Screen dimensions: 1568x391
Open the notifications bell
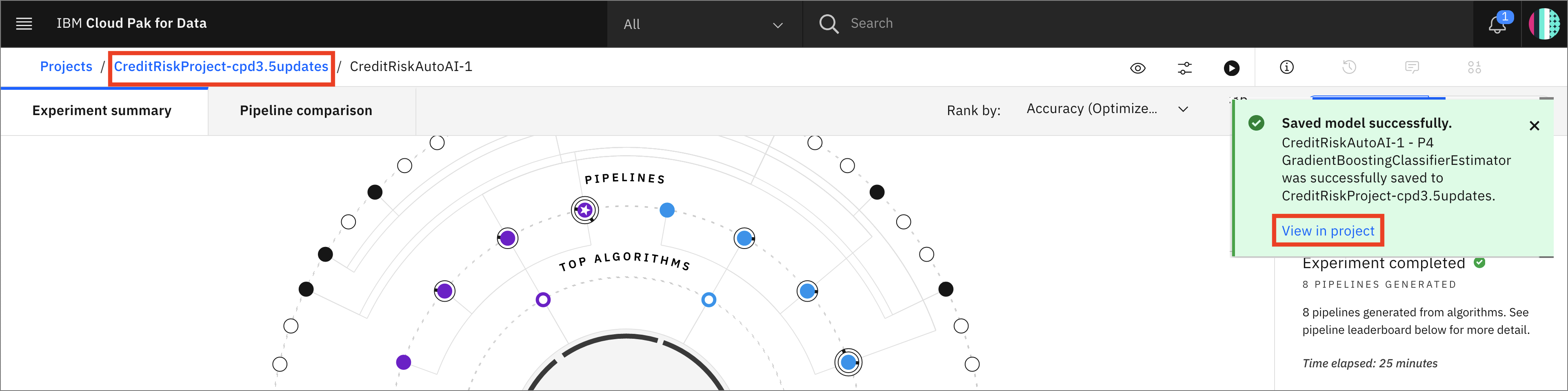point(1497,24)
